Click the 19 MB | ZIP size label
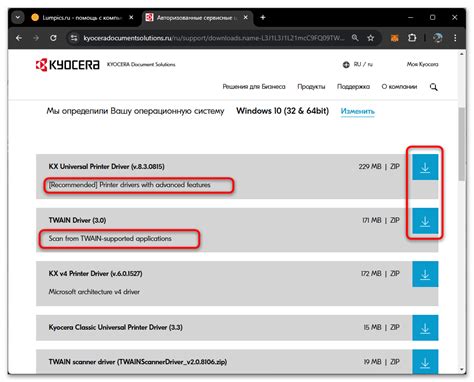Viewport: 474px width, 382px height. click(382, 362)
